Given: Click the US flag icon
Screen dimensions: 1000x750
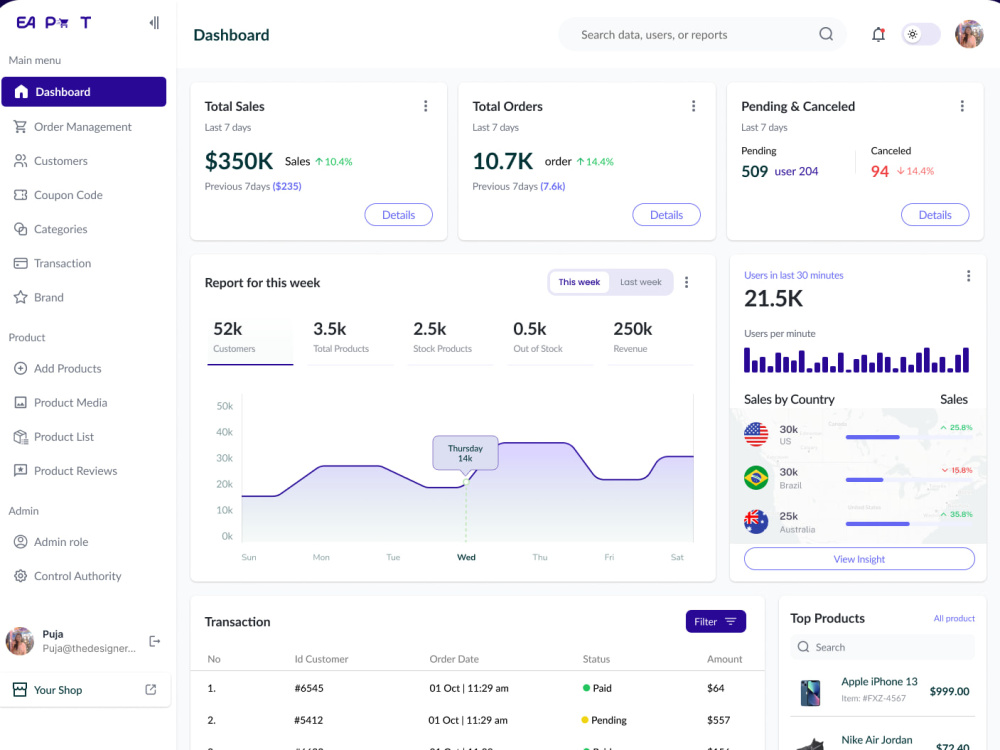Looking at the screenshot, I should (x=756, y=435).
